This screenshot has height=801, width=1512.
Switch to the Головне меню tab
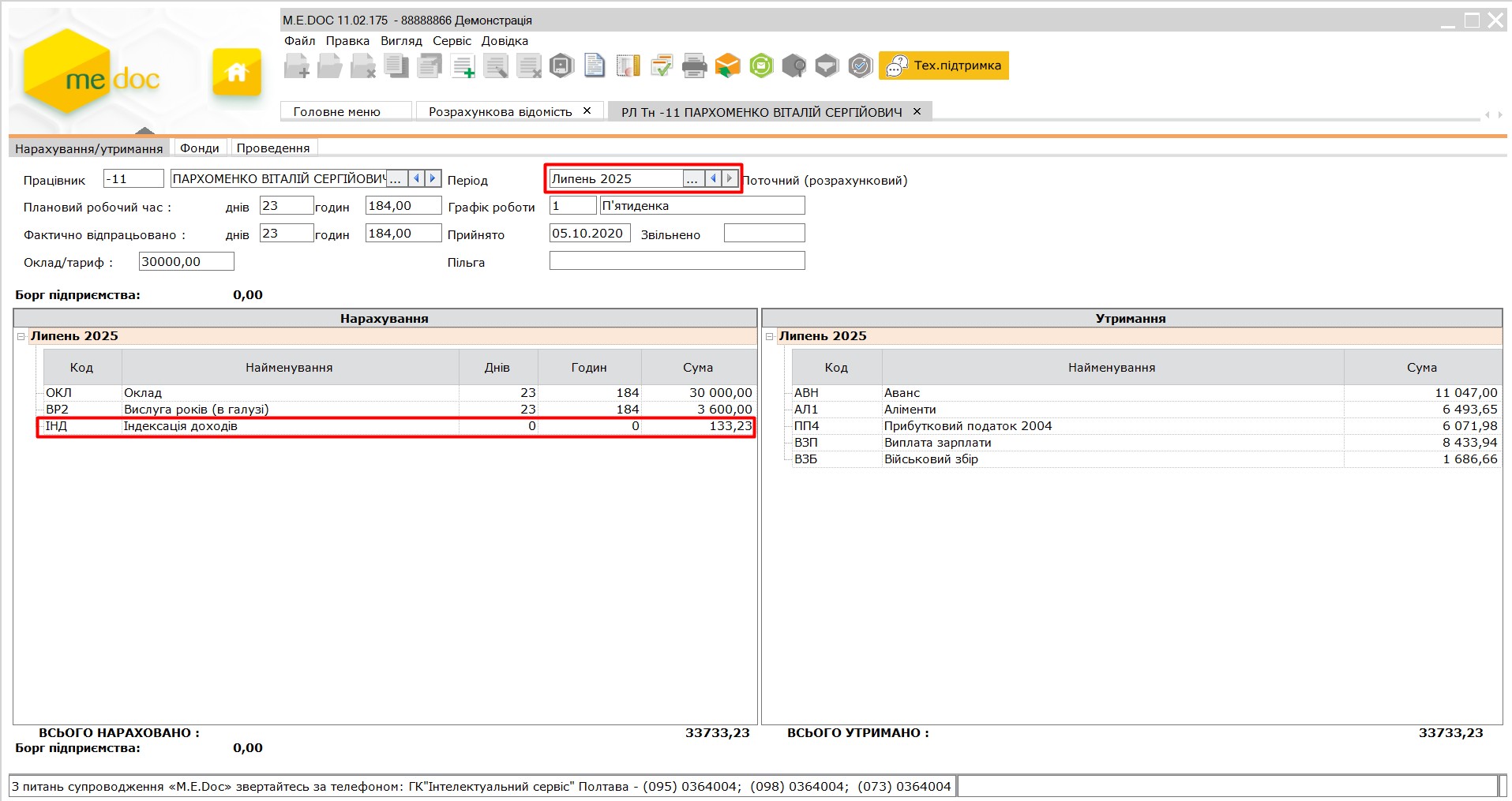coord(346,111)
